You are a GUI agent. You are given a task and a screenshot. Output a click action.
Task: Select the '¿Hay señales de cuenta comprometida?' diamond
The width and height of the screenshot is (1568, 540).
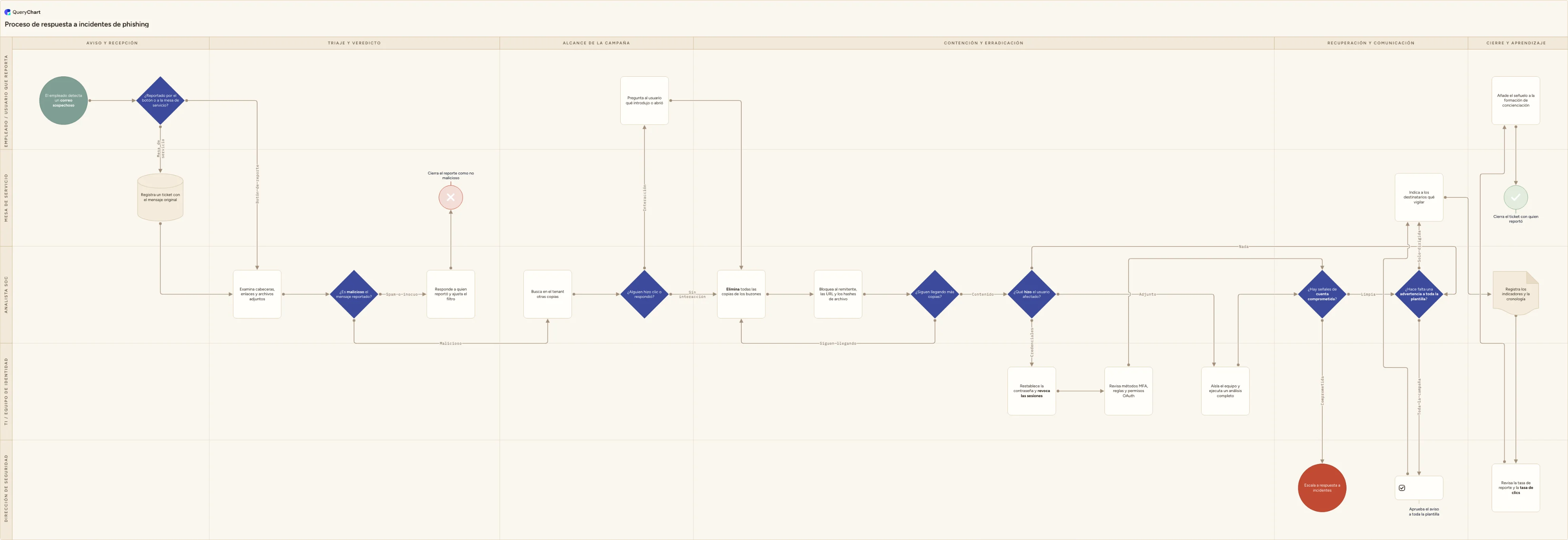click(1322, 294)
